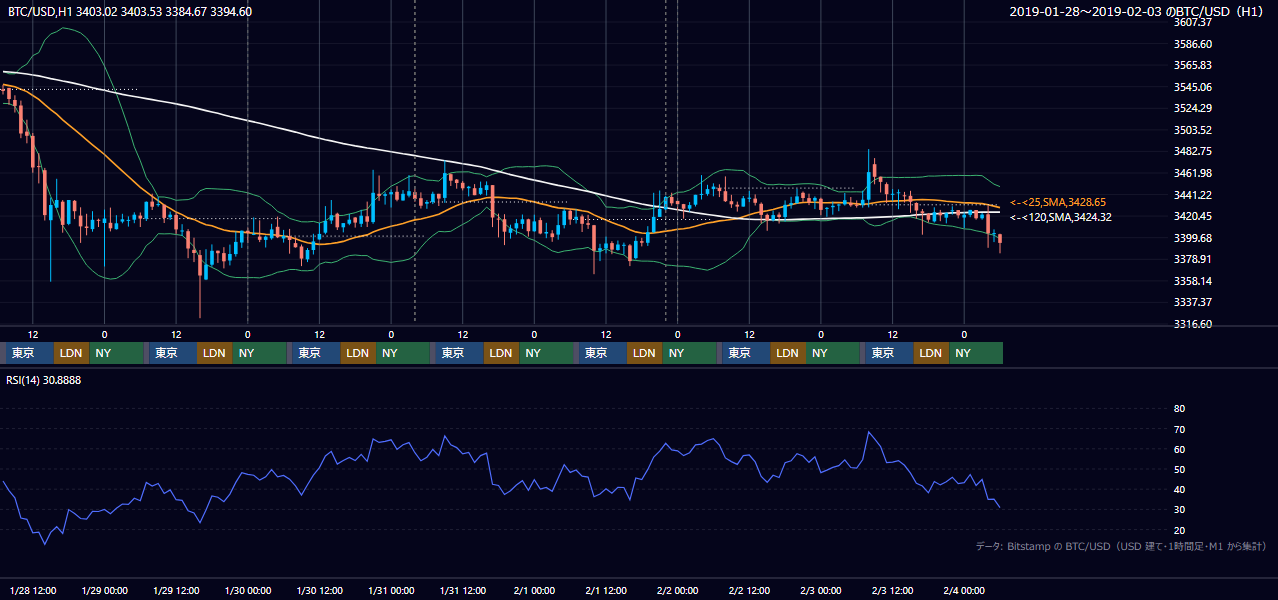Click price axis value 3378.91
Image resolution: width=1278 pixels, height=600 pixels.
tap(1192, 259)
